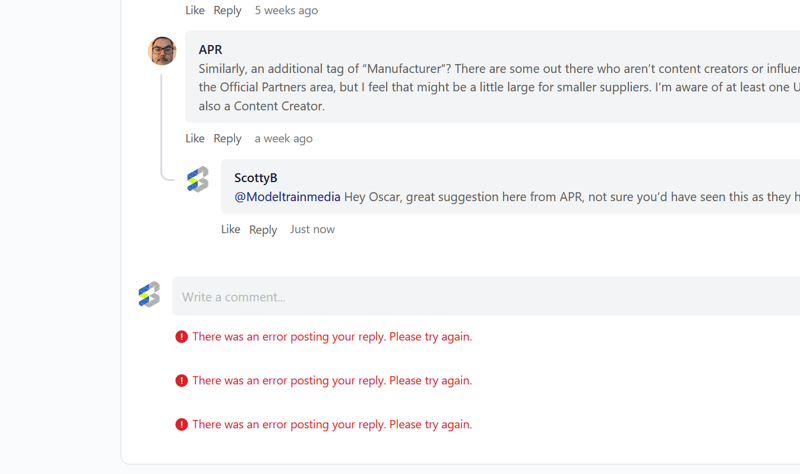This screenshot has width=800, height=474.
Task: Reply to the comment from 5 weeks ago
Action: (x=227, y=10)
